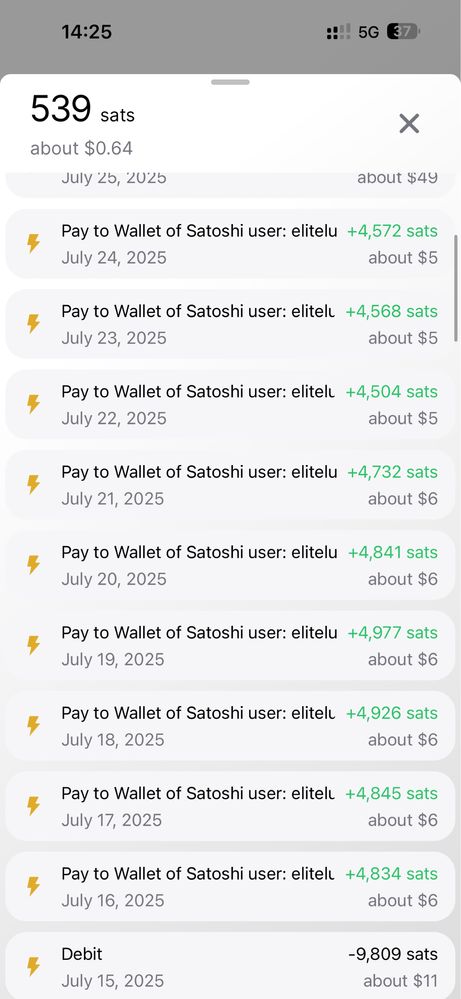Tap the about $0.64 fiat value
The width and height of the screenshot is (461, 999).
point(82,148)
